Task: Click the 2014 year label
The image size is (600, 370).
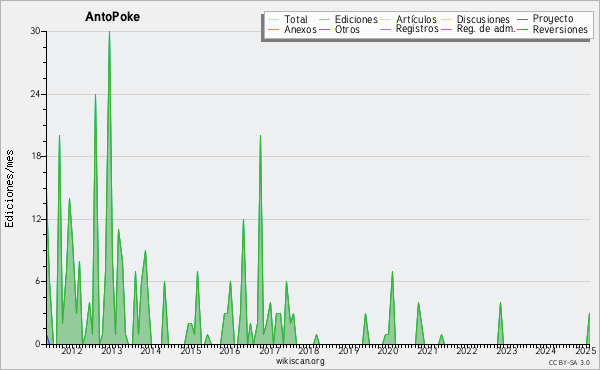Action: click(150, 351)
